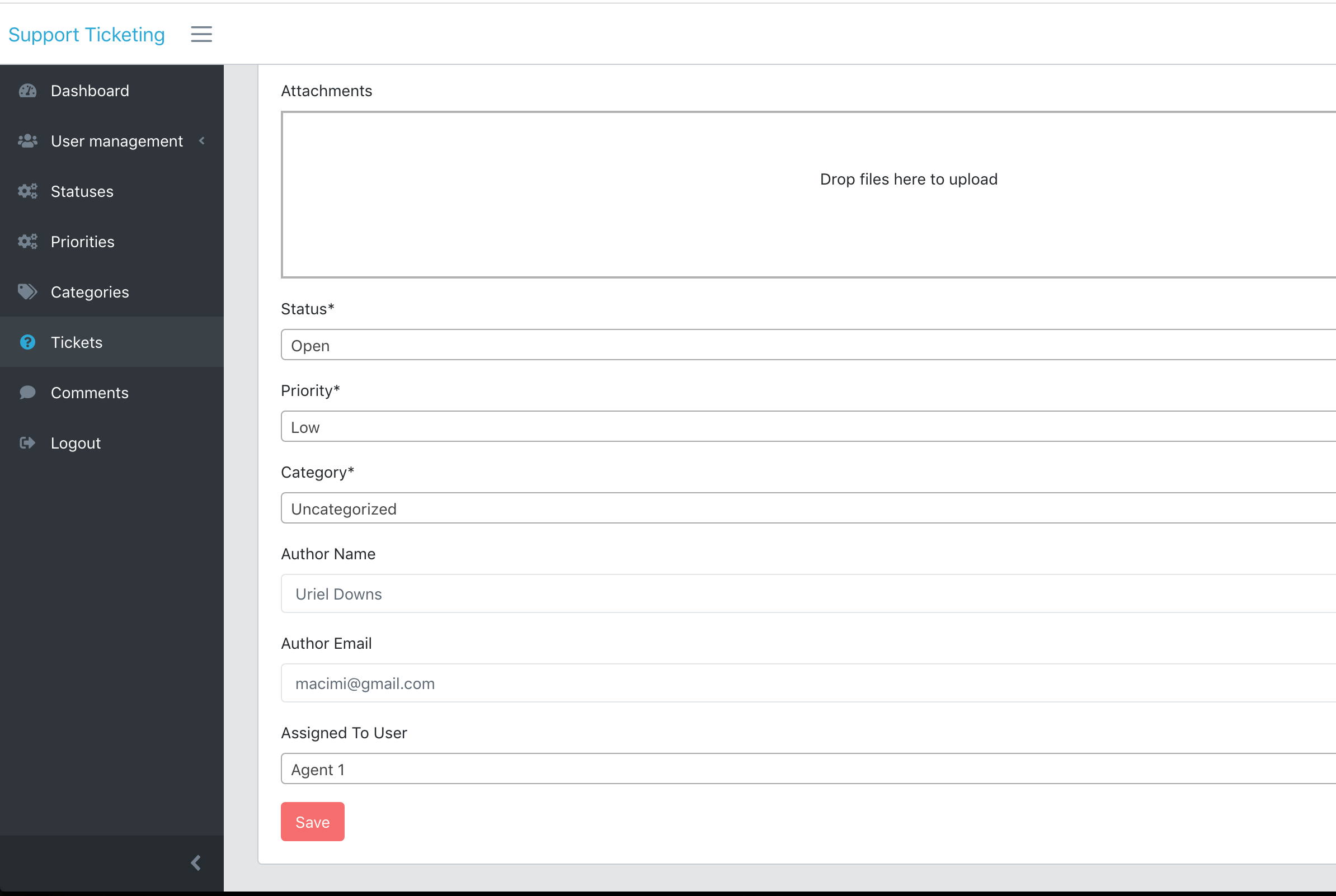This screenshot has width=1336, height=896.
Task: Click the Priorities icon in sidebar
Action: coord(27,241)
